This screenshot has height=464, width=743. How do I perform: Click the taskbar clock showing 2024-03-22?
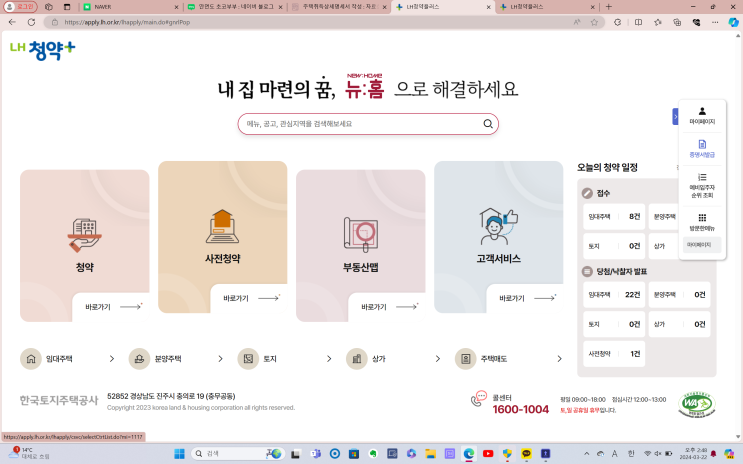point(695,454)
